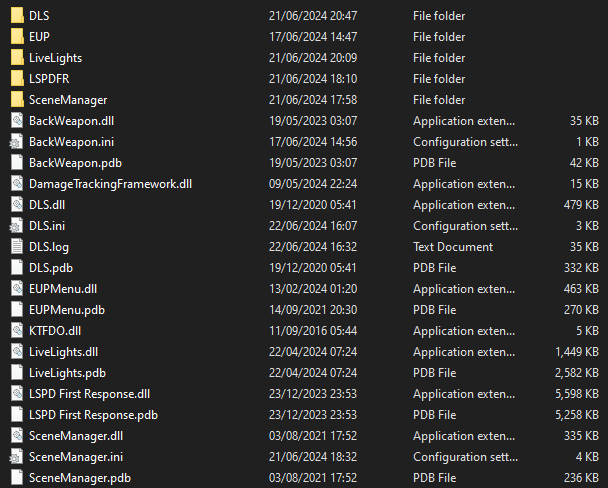
Task: Click the BackWeapon.dll file icon
Action: (x=16, y=121)
